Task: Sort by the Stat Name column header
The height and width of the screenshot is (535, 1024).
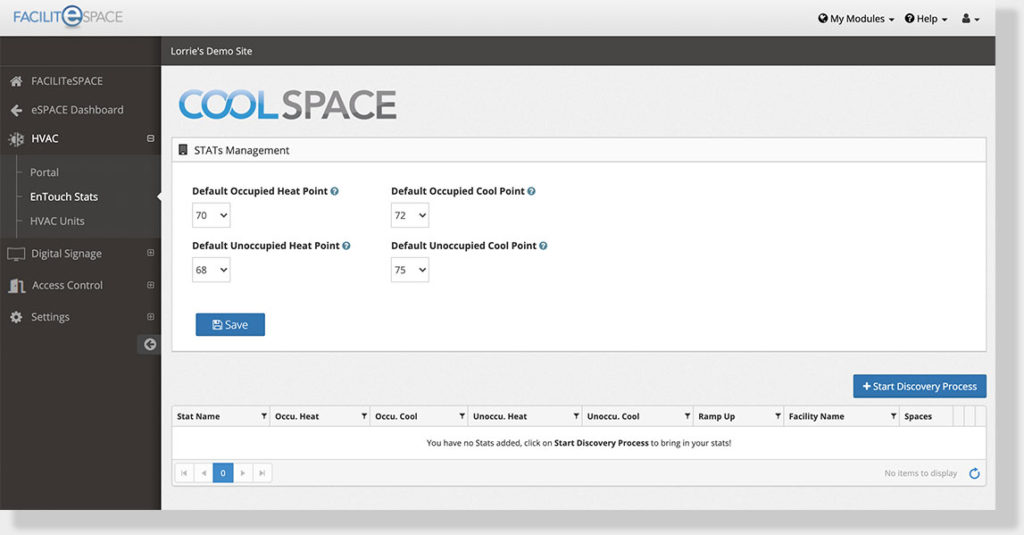Action: (x=199, y=416)
